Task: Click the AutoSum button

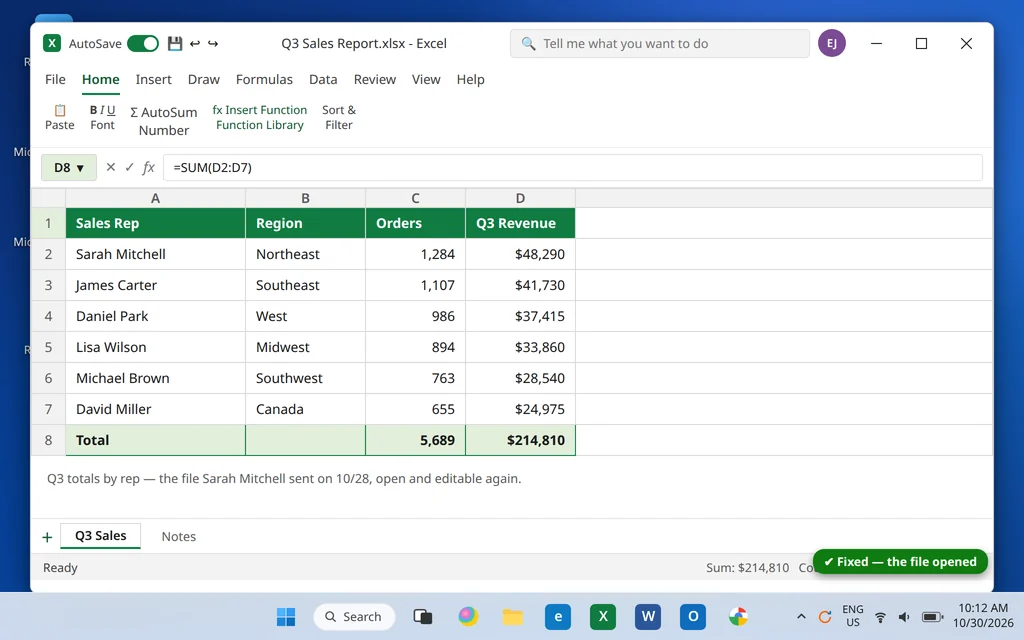Action: coord(163,112)
